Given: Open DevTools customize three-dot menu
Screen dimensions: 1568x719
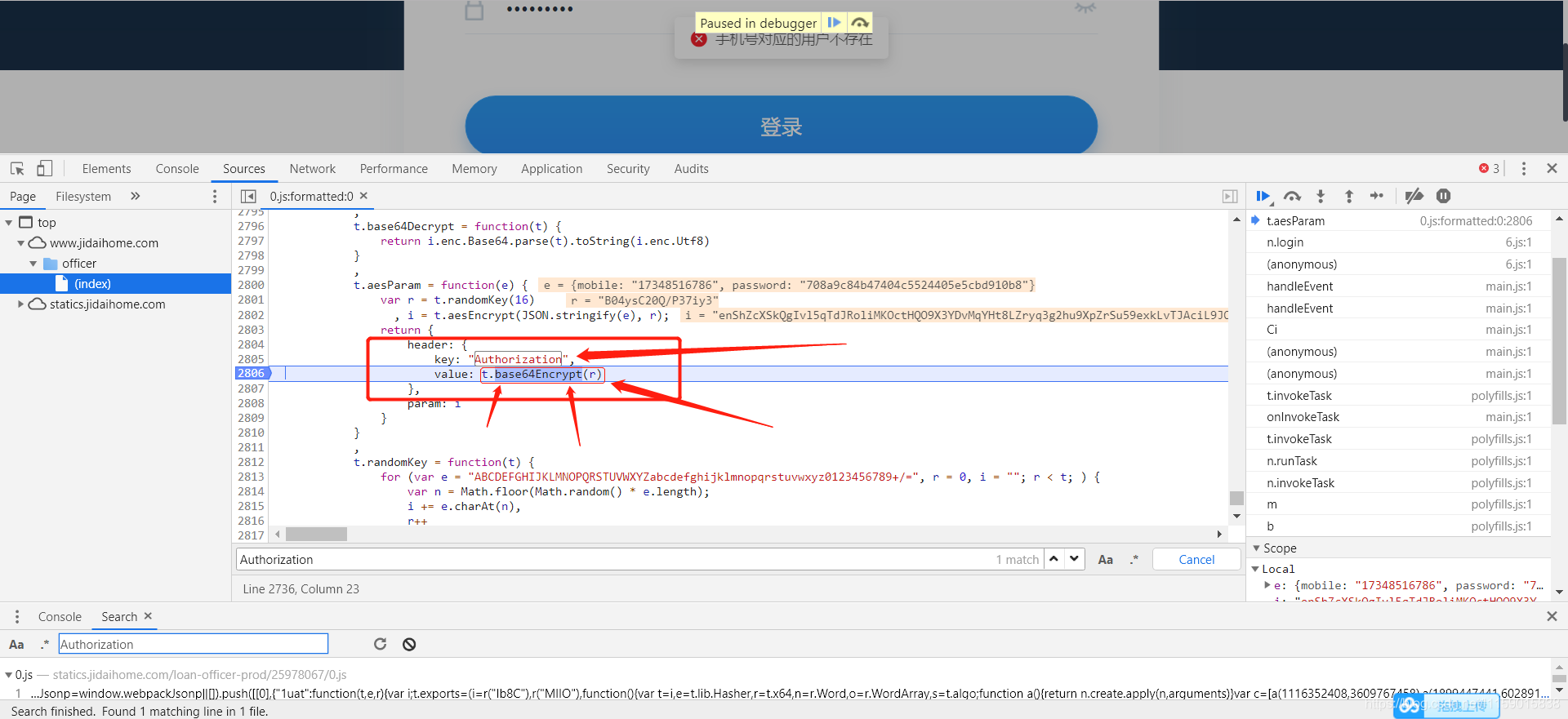Looking at the screenshot, I should coord(1524,168).
